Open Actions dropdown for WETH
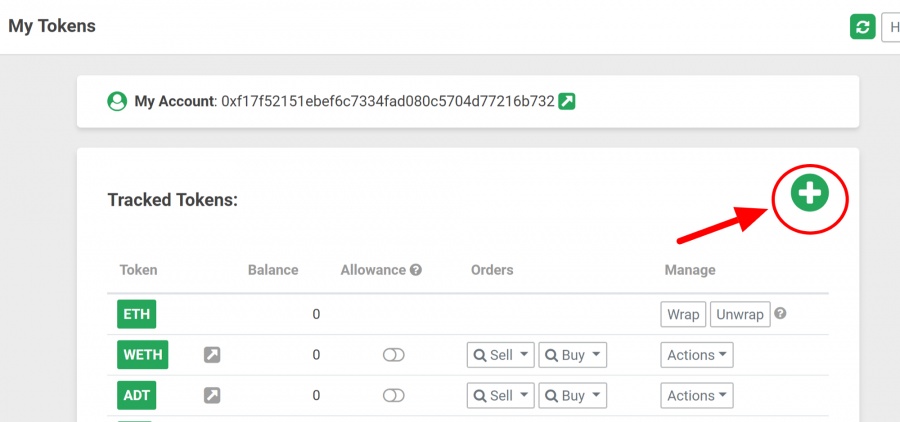Screen dimensions: 900x422 (x=697, y=355)
